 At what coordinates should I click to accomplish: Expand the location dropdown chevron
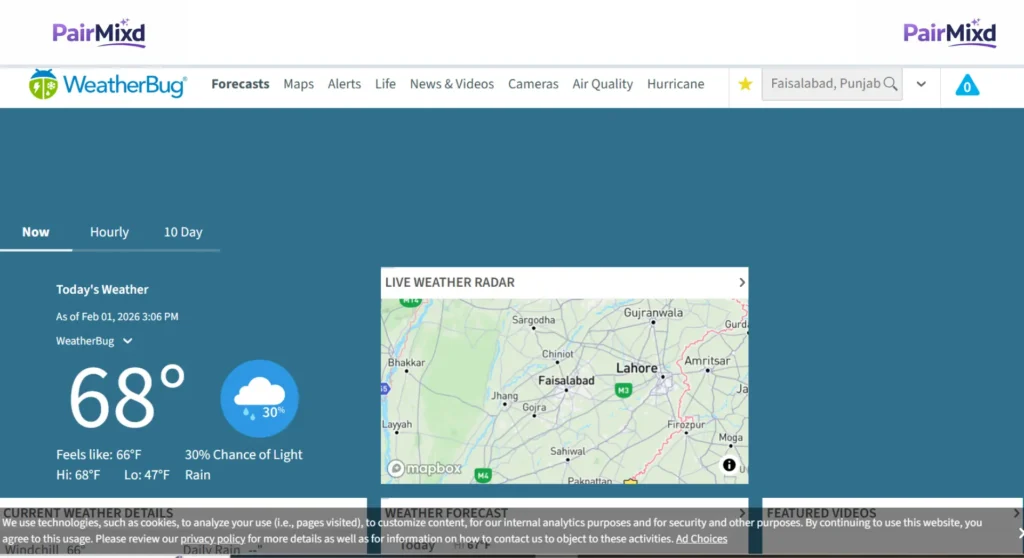coord(921,84)
